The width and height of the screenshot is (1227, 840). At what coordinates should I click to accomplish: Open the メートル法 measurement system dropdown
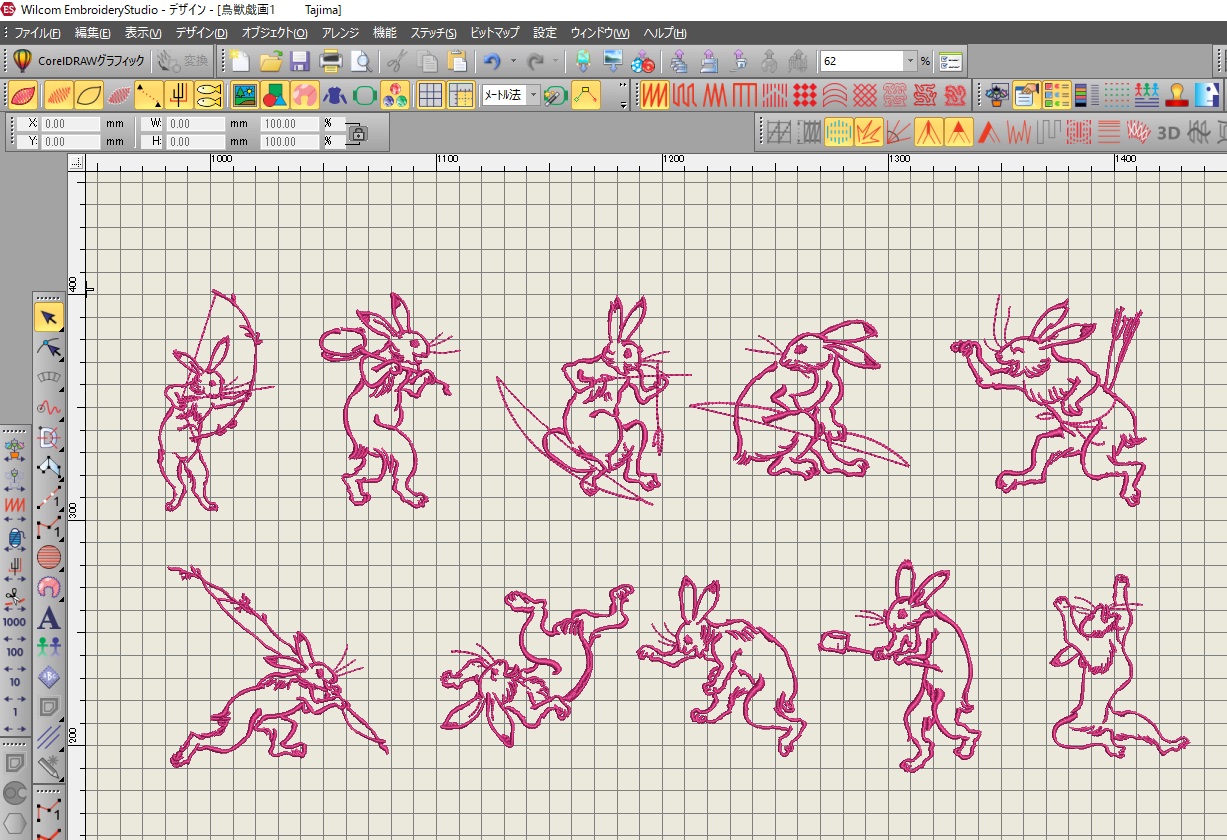(533, 95)
